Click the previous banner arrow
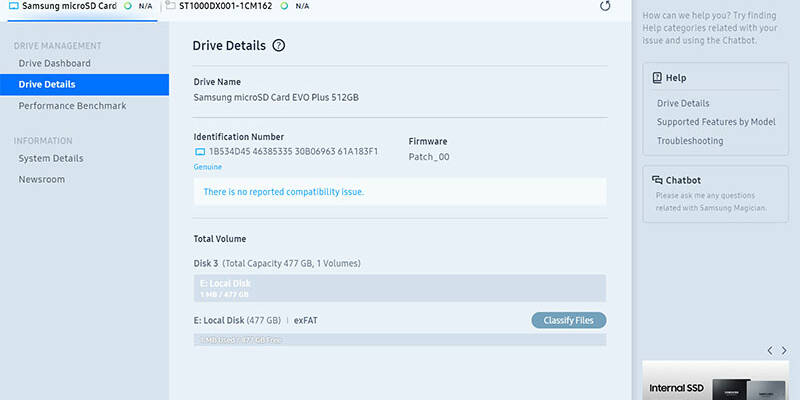 point(770,351)
